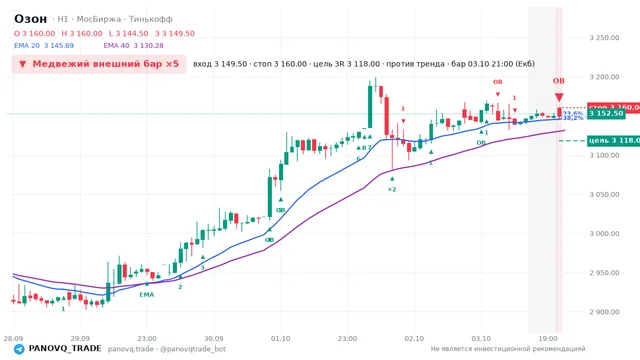Click the 2 950.00 price axis label
640x360 pixels.
604,273
